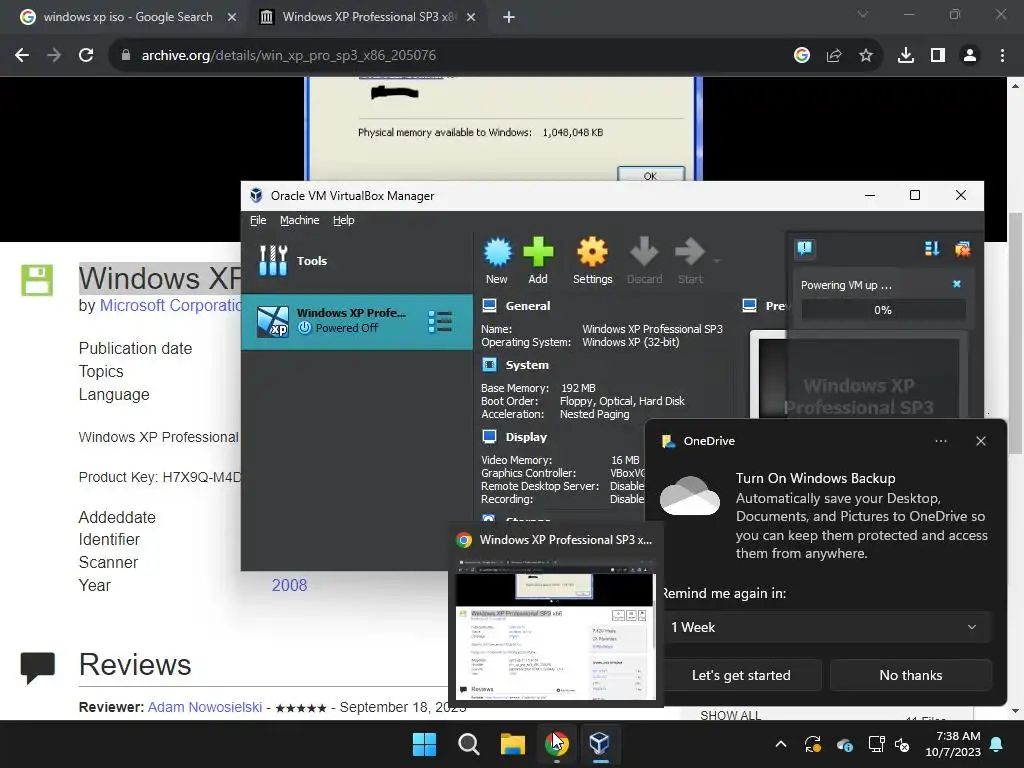Click OK in XP screenshot dialog
1024x768 pixels.
point(650,175)
